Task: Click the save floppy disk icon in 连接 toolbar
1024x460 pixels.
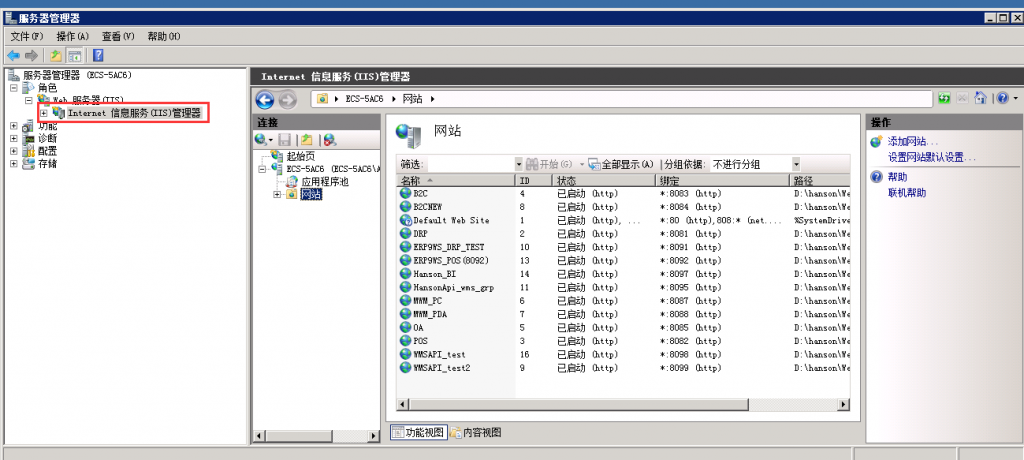Action: [284, 139]
